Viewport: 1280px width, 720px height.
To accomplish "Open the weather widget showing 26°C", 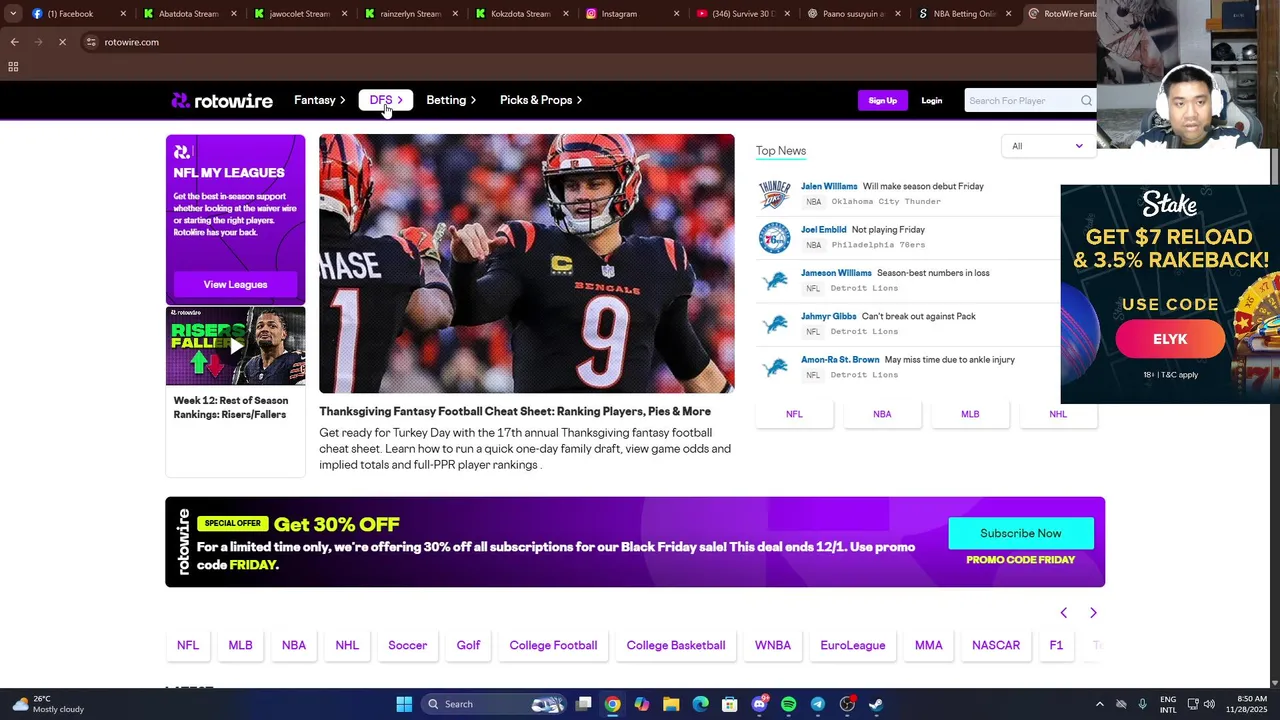I will pyautogui.click(x=48, y=704).
